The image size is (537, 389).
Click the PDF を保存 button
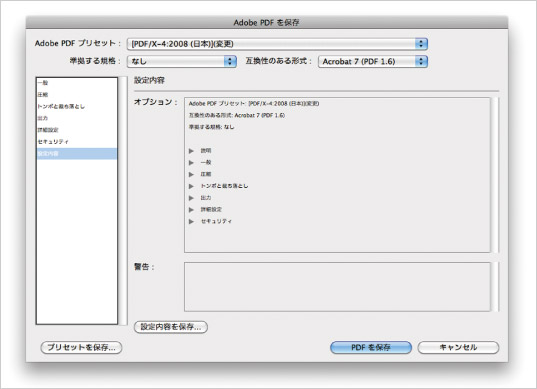(x=371, y=347)
